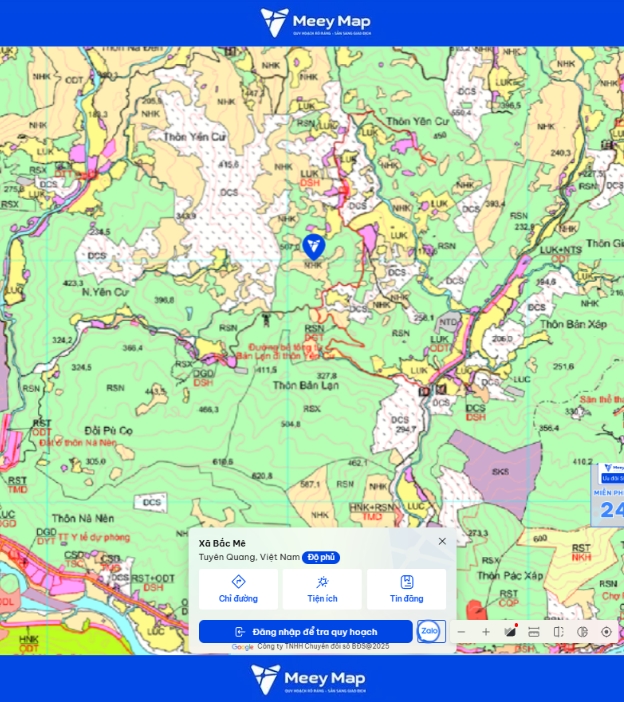The image size is (624, 702).
Task: Click the Độ phủ badge
Action: [x=321, y=557]
